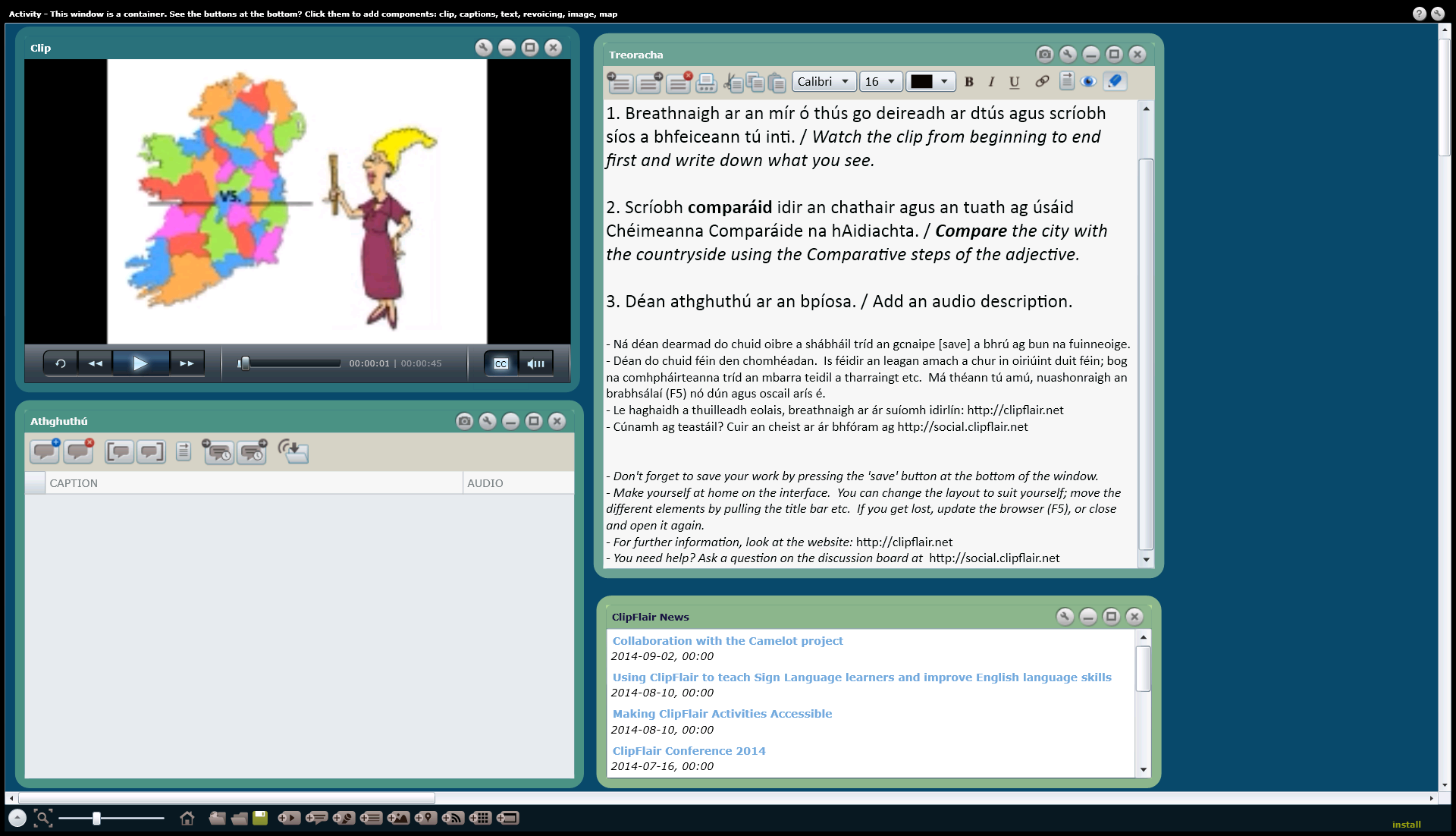
Task: Save Treoracha text, second toolbar icon
Action: pyautogui.click(x=649, y=82)
